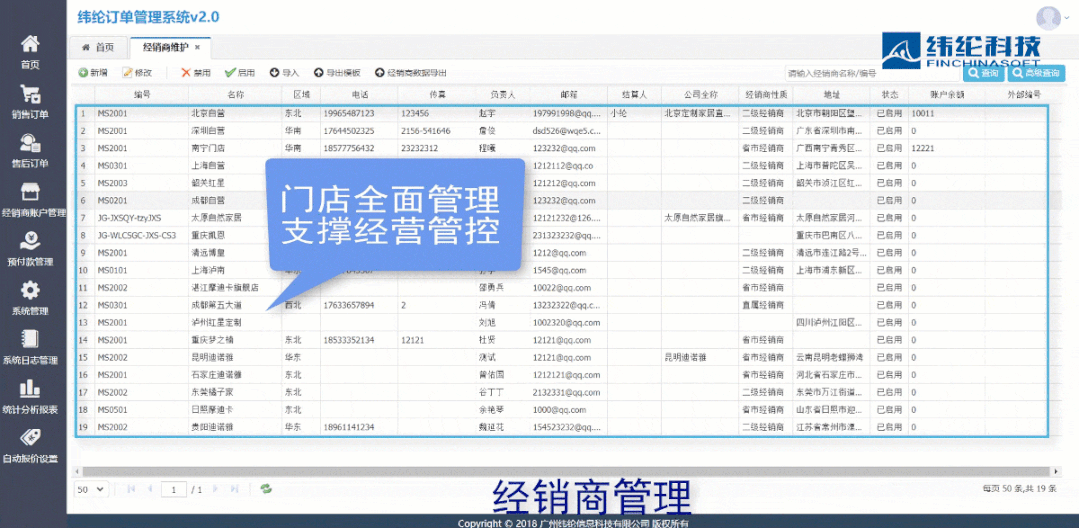Click the 禁用 disable button
Viewport: 1079px width, 528px height.
195,72
